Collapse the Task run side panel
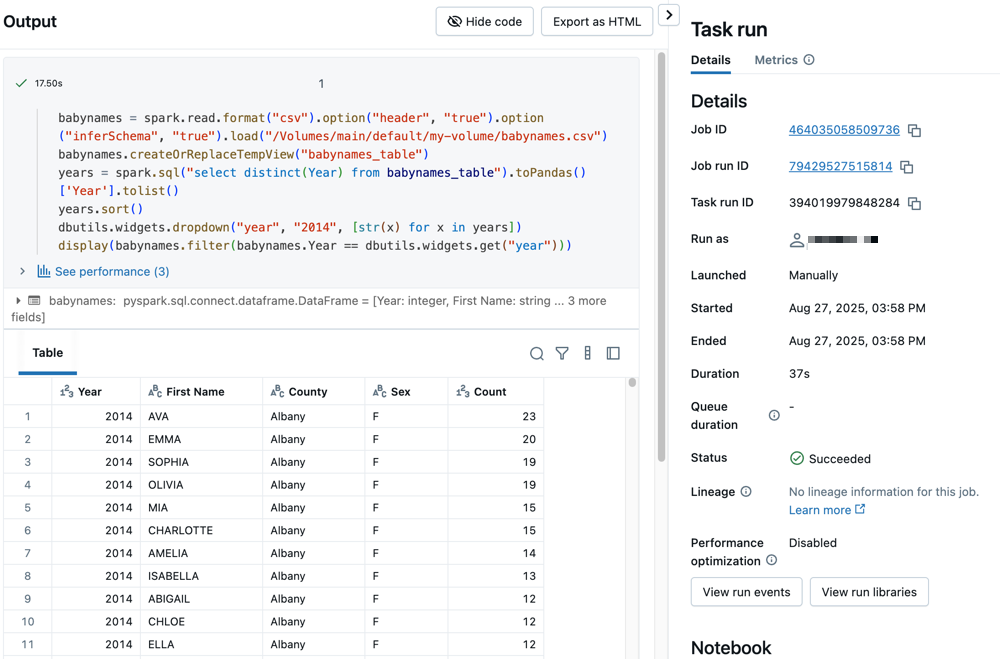Viewport: 1000px width, 659px height. pyautogui.click(x=669, y=15)
